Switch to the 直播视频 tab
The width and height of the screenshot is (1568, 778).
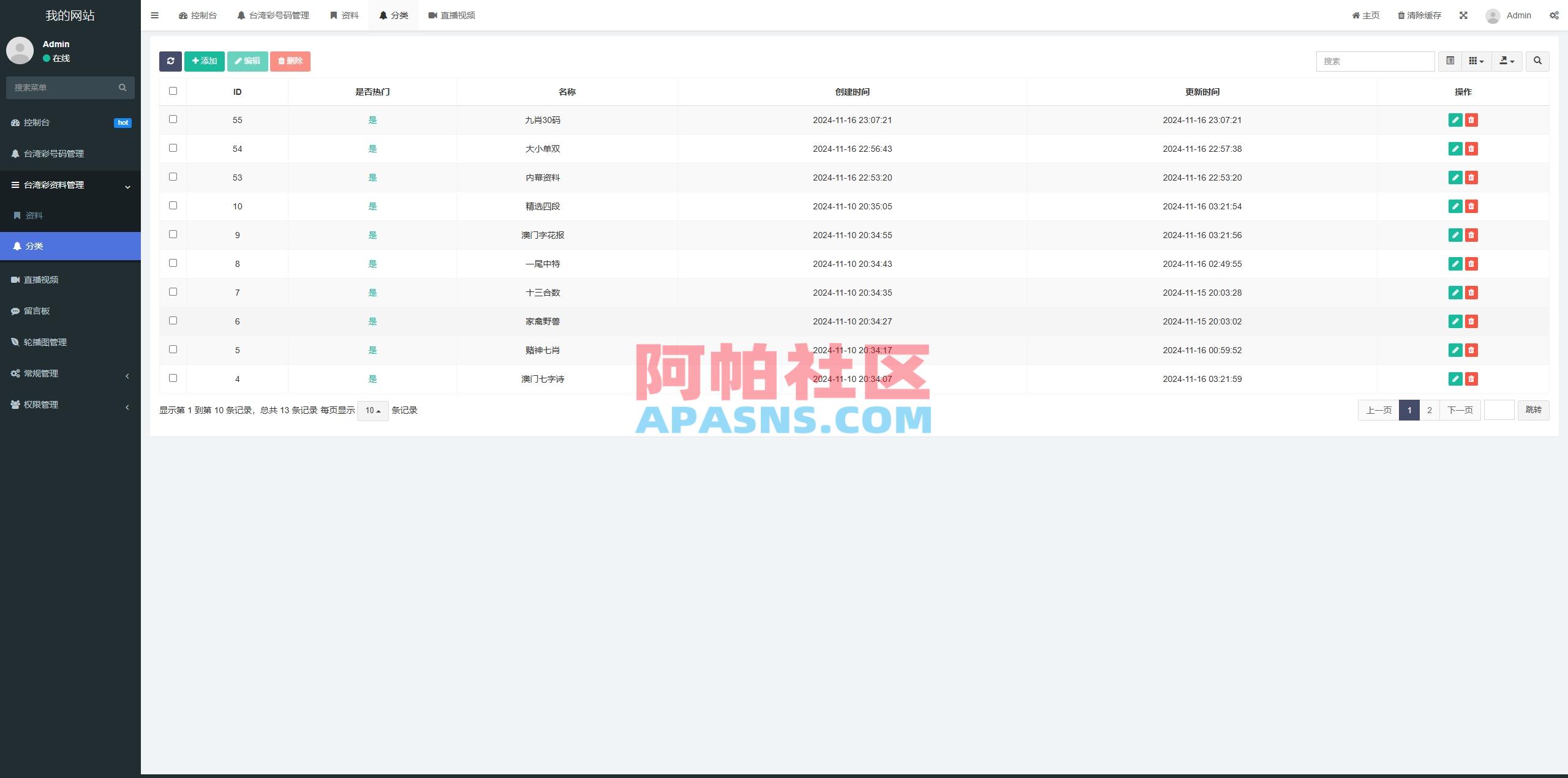[x=451, y=15]
